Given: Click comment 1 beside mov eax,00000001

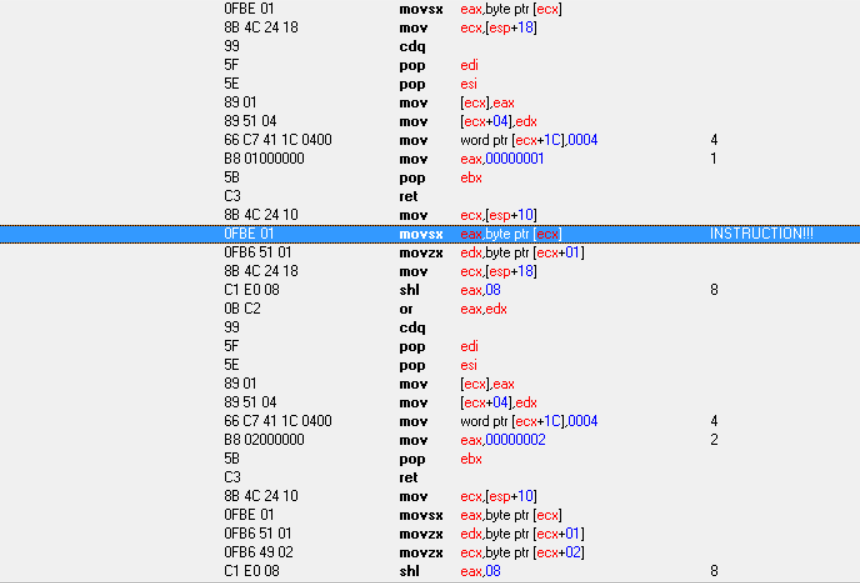Looking at the screenshot, I should 714,159.
